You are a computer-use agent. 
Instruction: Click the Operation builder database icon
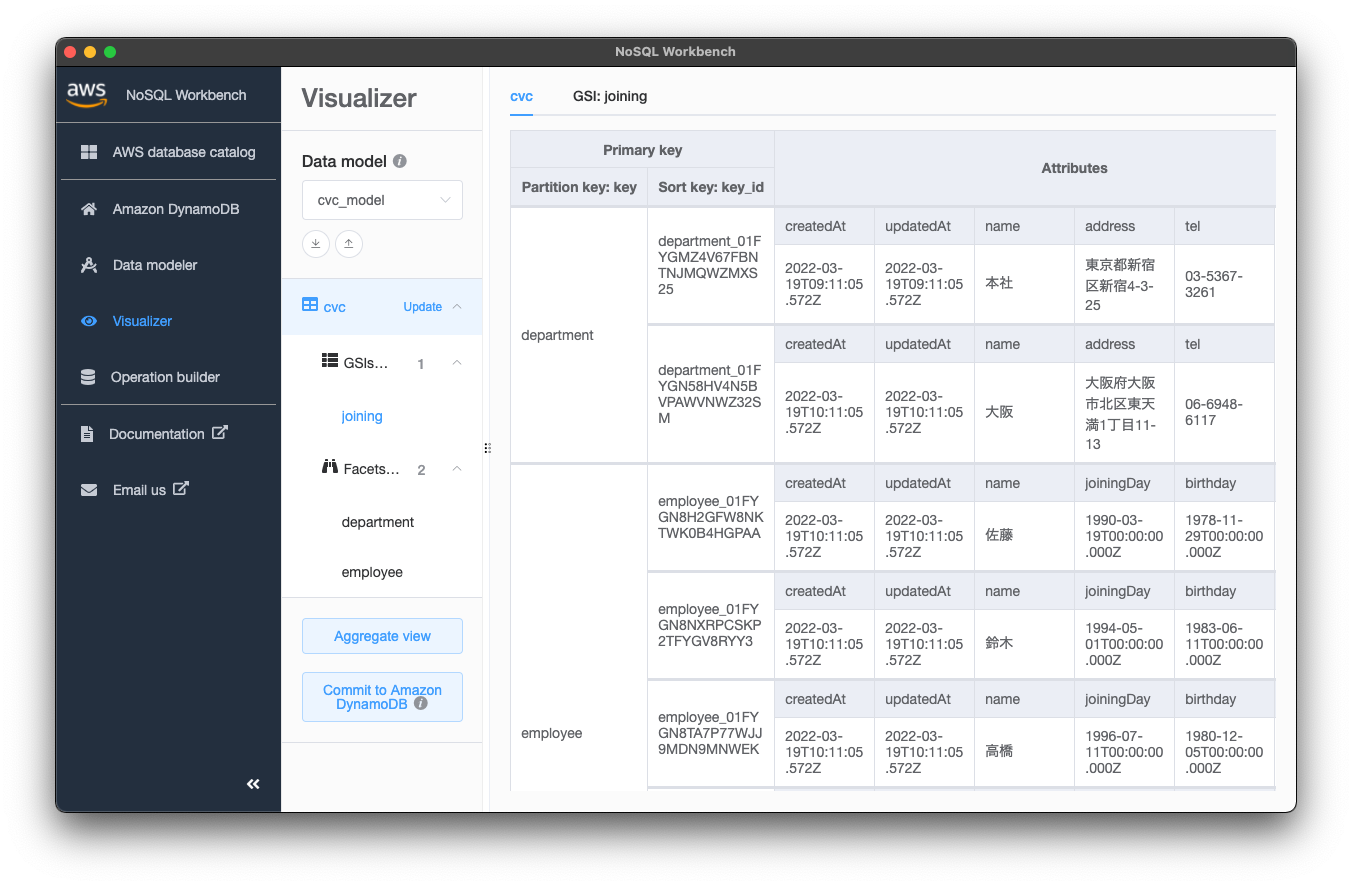(x=88, y=377)
